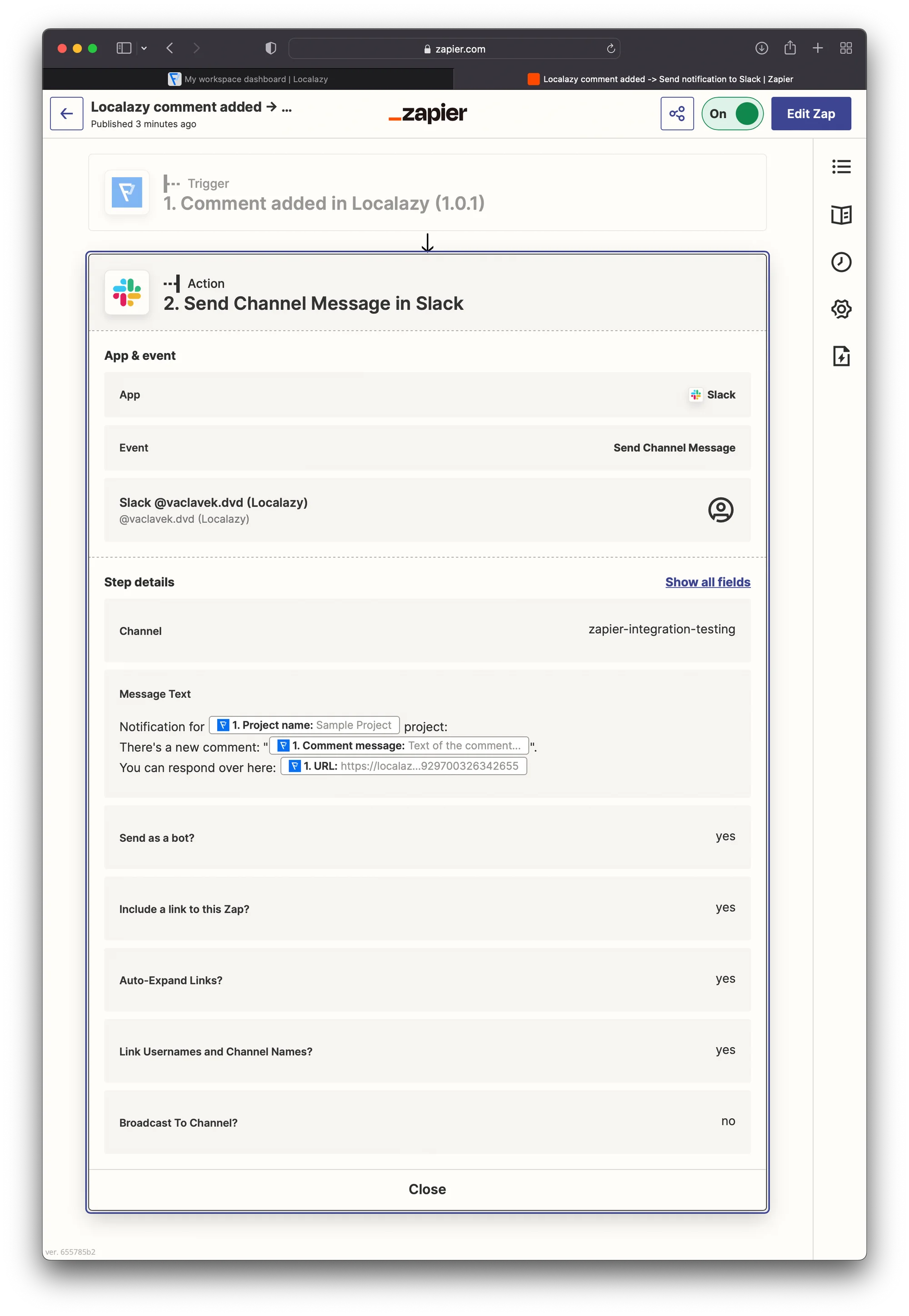Click the share Zap icon button
Screen dimensions: 909x1316
click(x=677, y=114)
